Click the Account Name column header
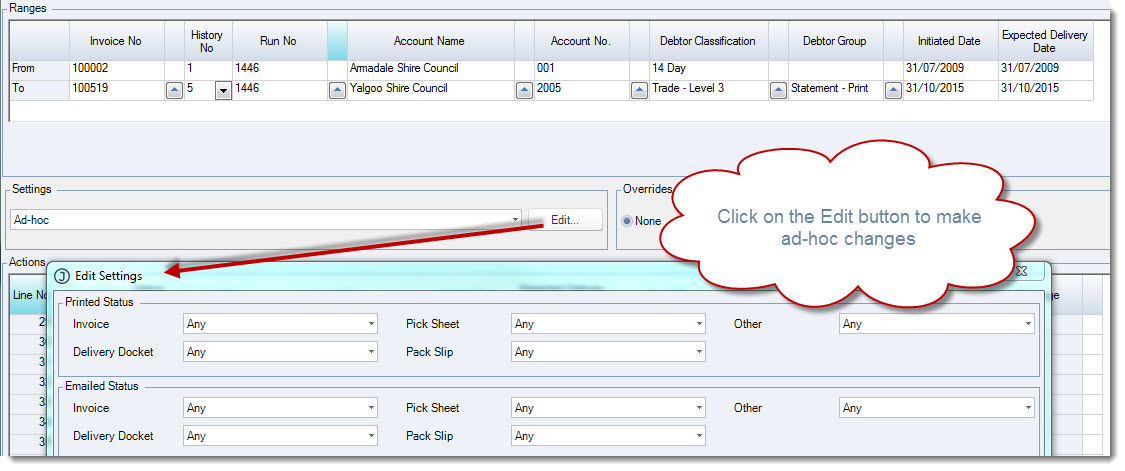Image resolution: width=1125 pixels, height=471 pixels. coord(429,41)
